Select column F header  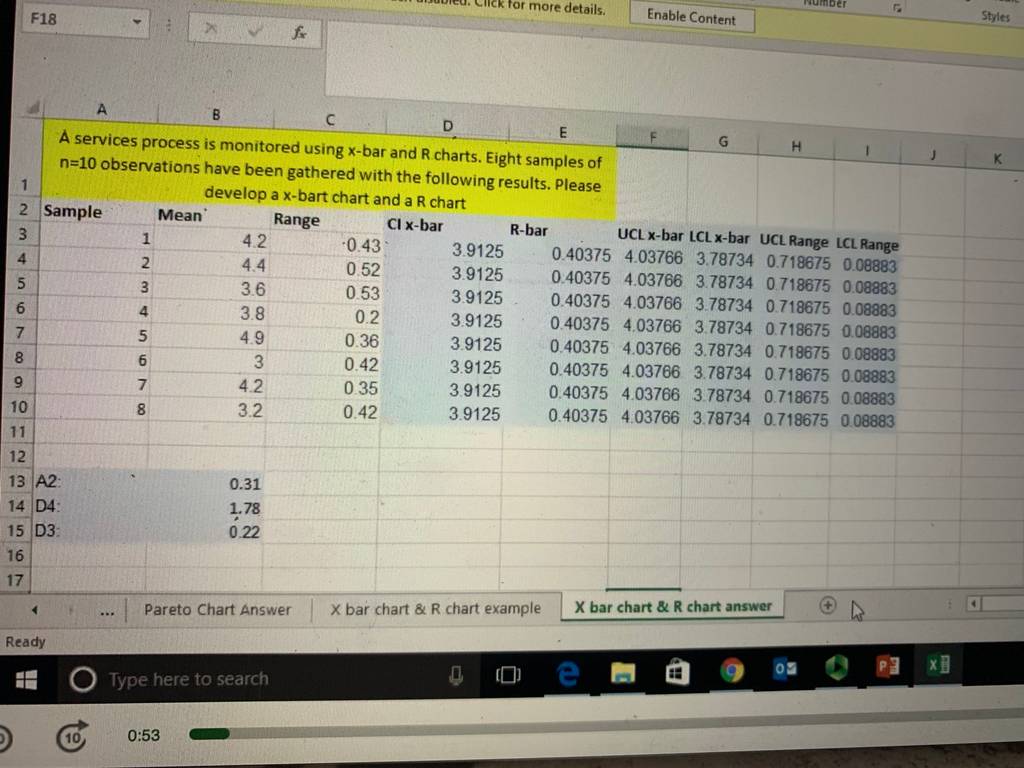click(x=652, y=137)
